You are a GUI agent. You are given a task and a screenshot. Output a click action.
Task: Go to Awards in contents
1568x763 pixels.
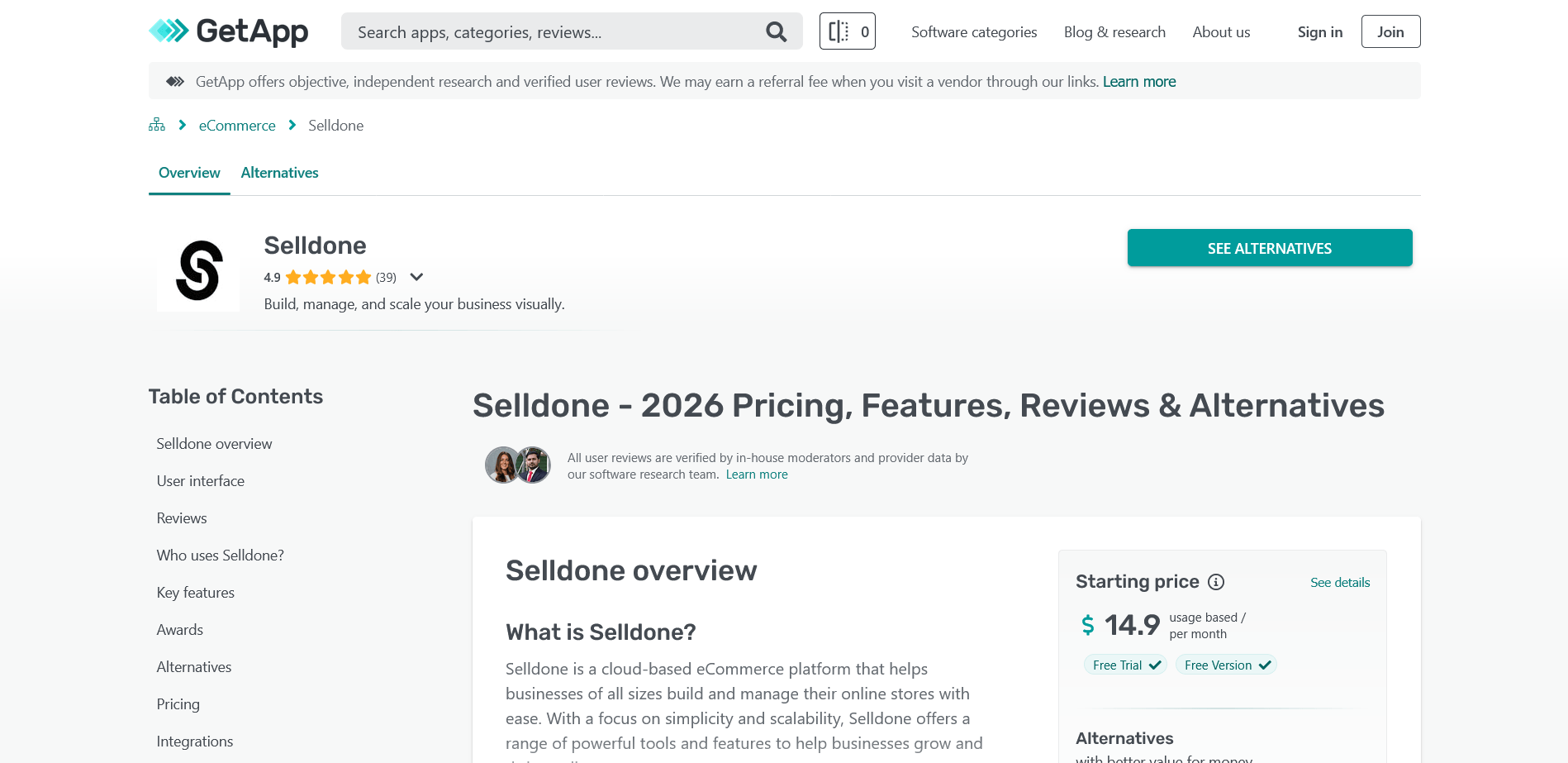coord(180,630)
